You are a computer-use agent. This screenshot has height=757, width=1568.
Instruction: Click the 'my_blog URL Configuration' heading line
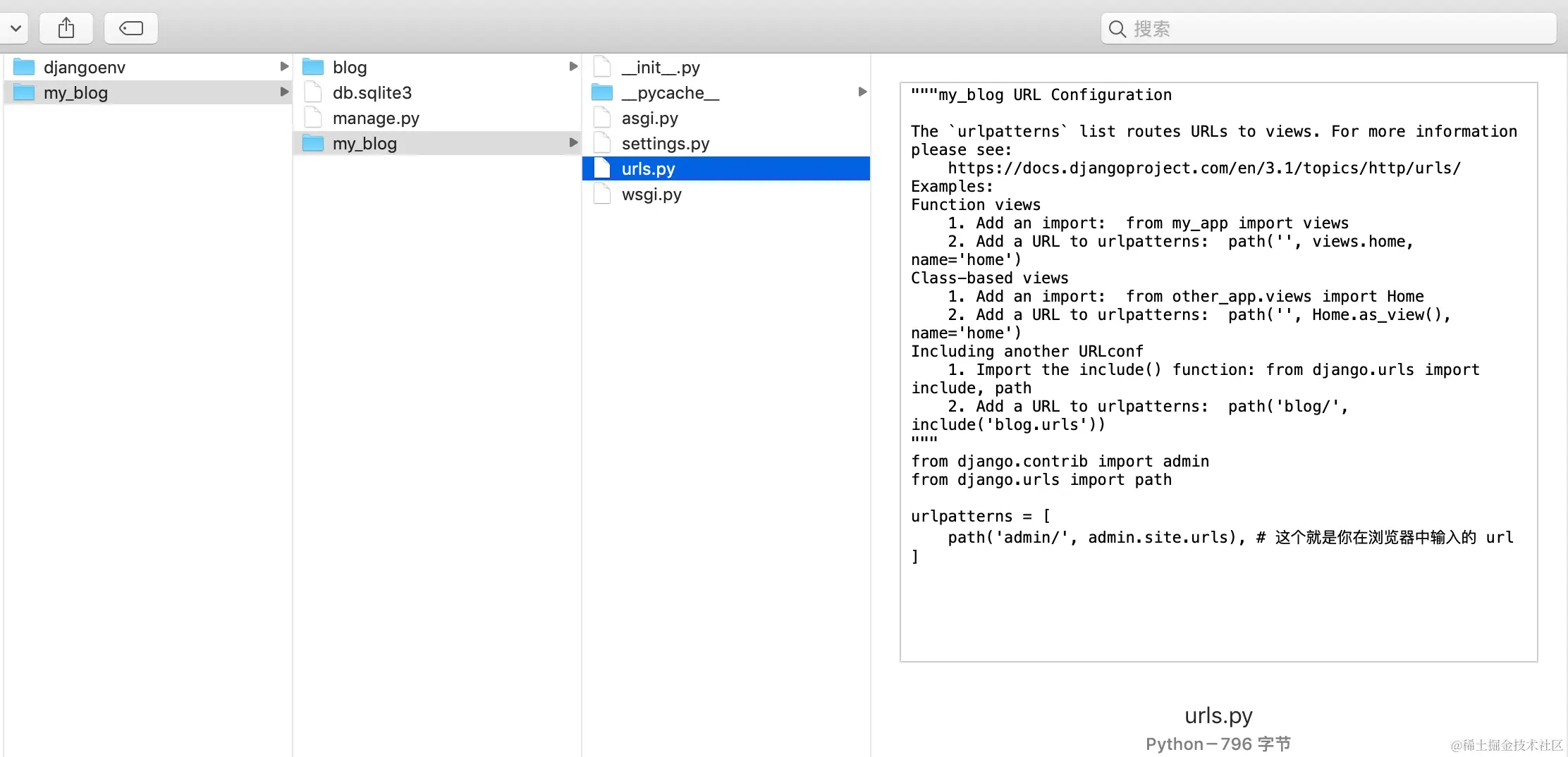(x=1041, y=95)
